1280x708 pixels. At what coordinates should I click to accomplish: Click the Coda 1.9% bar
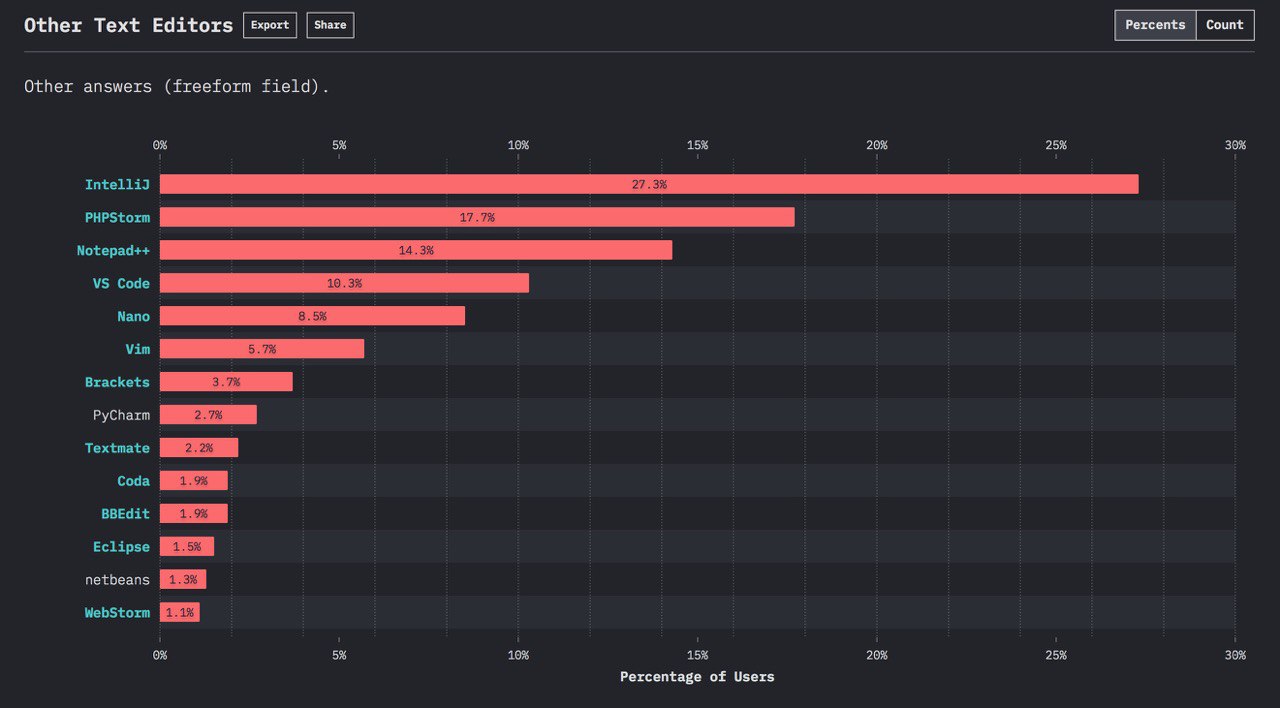click(x=194, y=481)
